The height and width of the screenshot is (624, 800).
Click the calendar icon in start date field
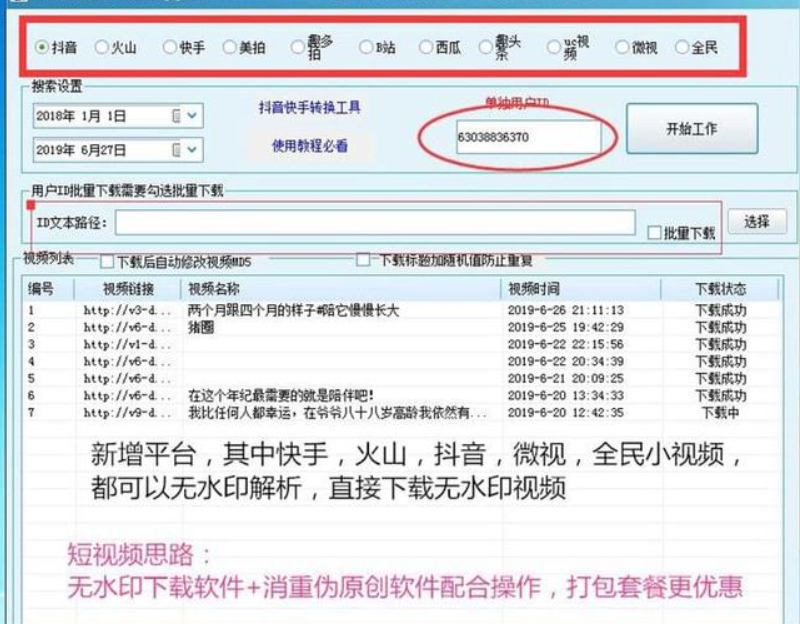176,116
